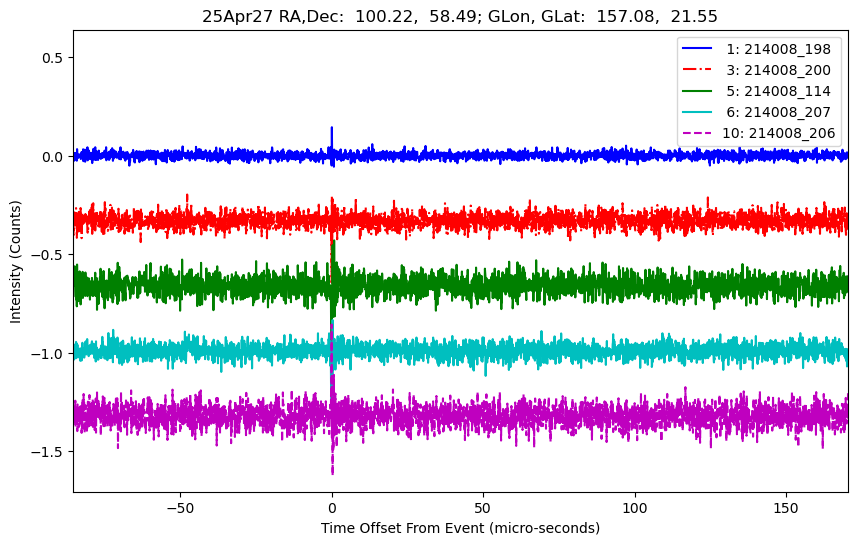The width and height of the screenshot is (858, 545).
Task: Click the blue spike peak at time zero
Action: [332, 129]
